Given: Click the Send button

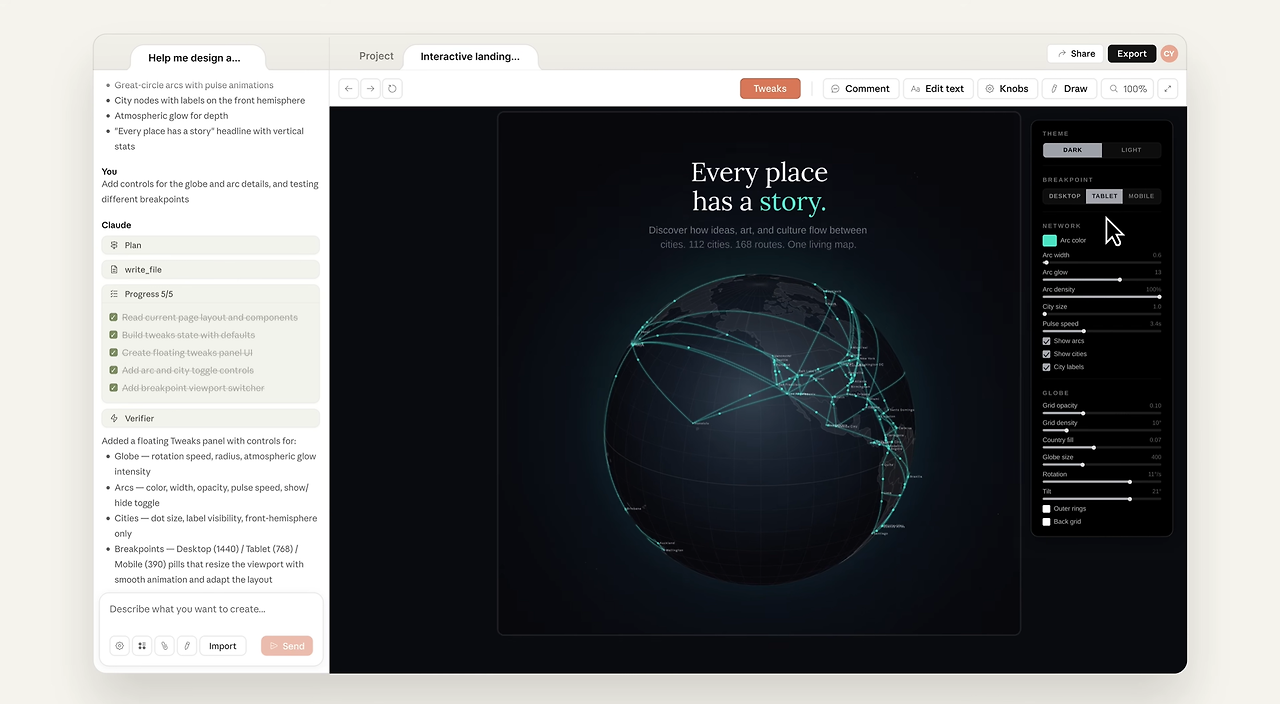Looking at the screenshot, I should coord(287,646).
